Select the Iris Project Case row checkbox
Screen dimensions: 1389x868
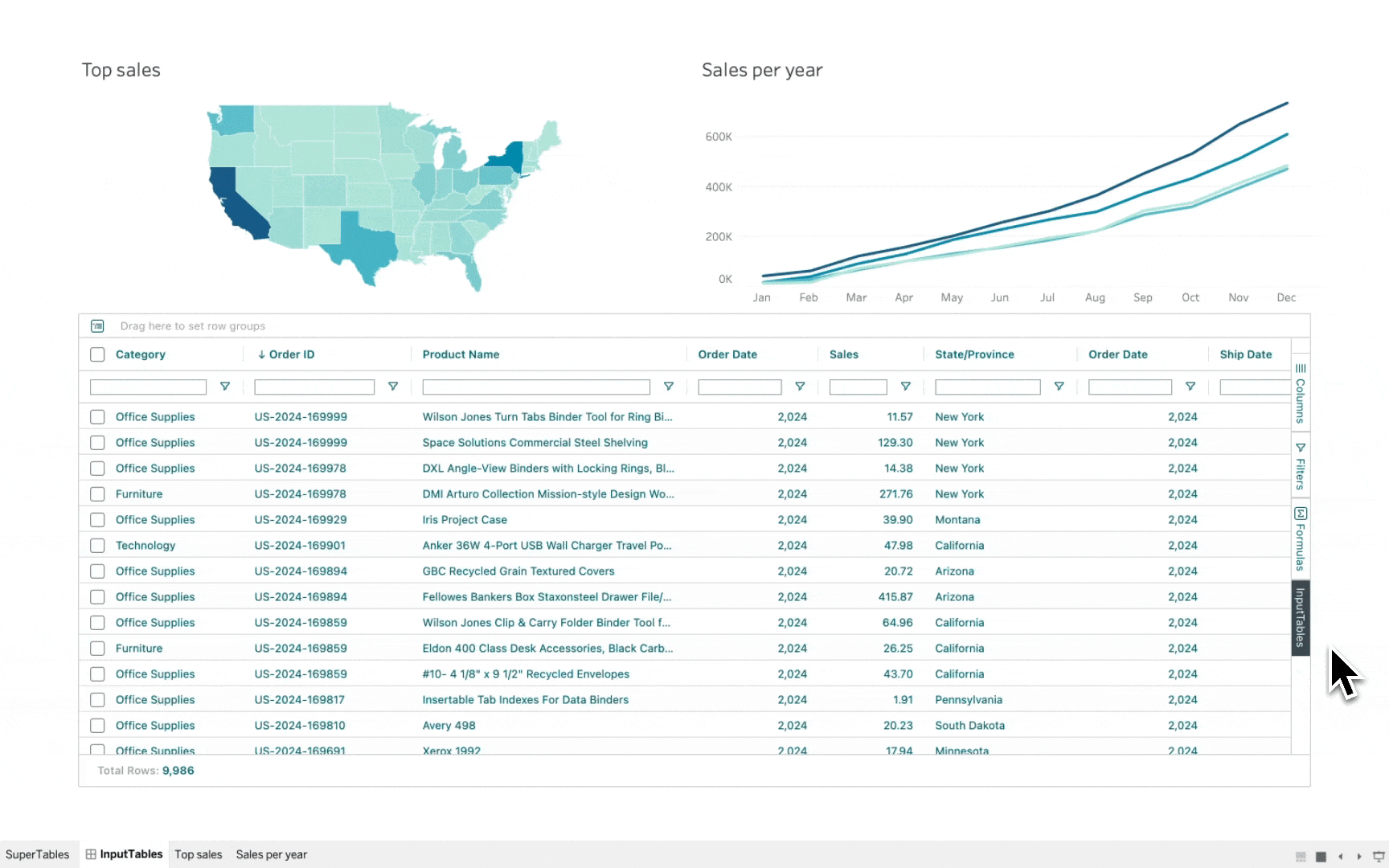[97, 520]
